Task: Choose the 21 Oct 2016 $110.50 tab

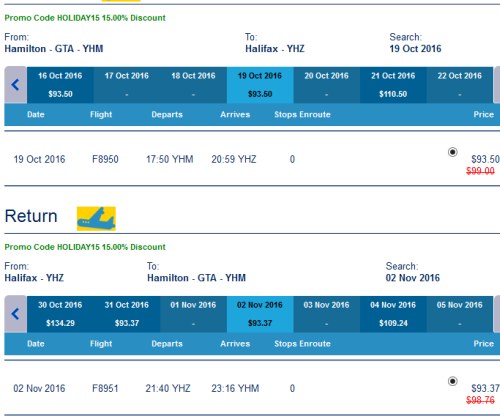Action: pos(393,85)
